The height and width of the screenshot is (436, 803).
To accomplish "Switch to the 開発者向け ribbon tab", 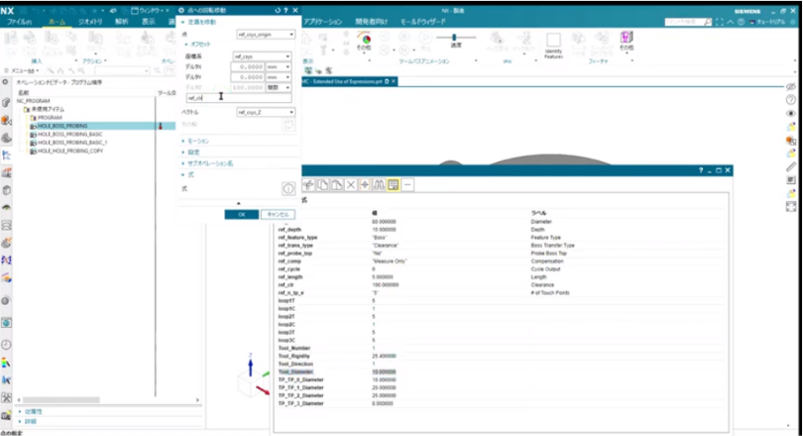I will click(x=371, y=22).
